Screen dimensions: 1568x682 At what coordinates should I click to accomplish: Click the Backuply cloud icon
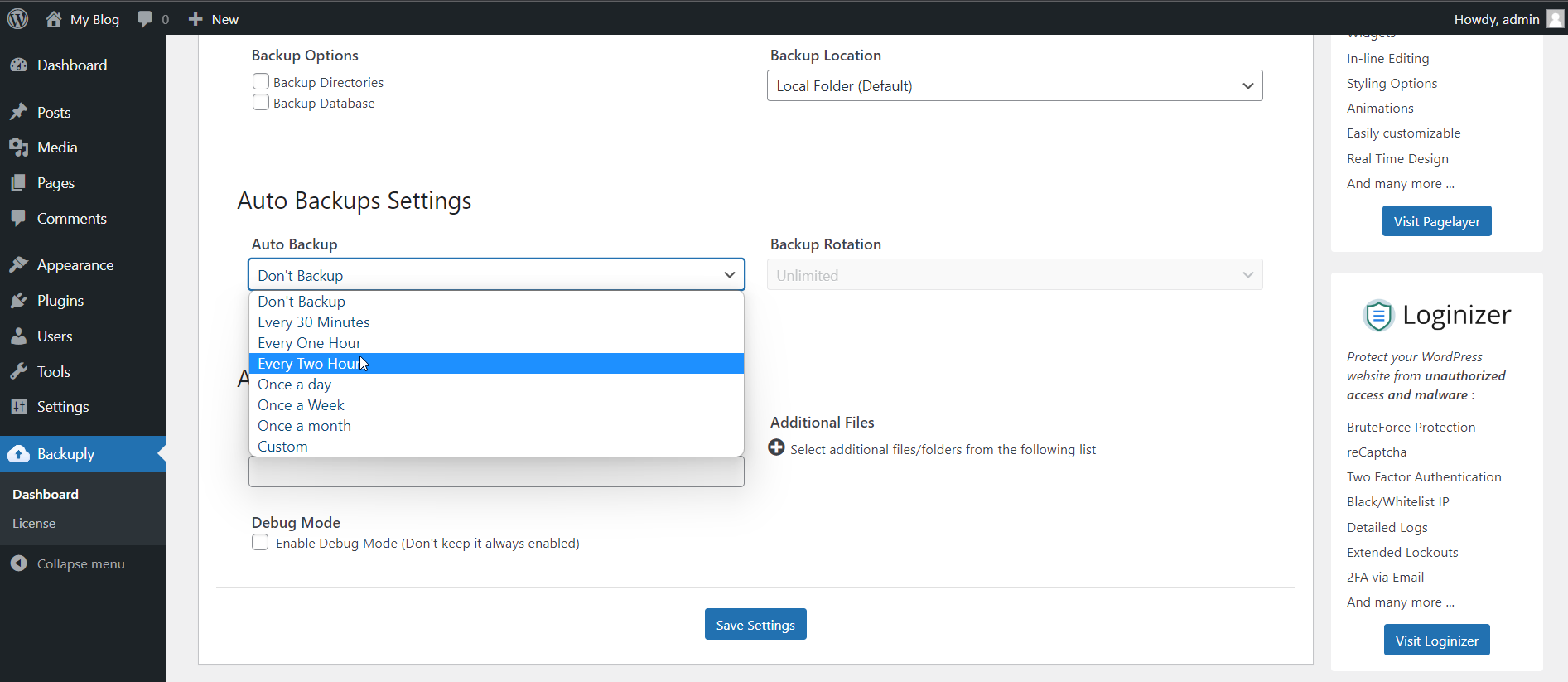pyautogui.click(x=18, y=453)
